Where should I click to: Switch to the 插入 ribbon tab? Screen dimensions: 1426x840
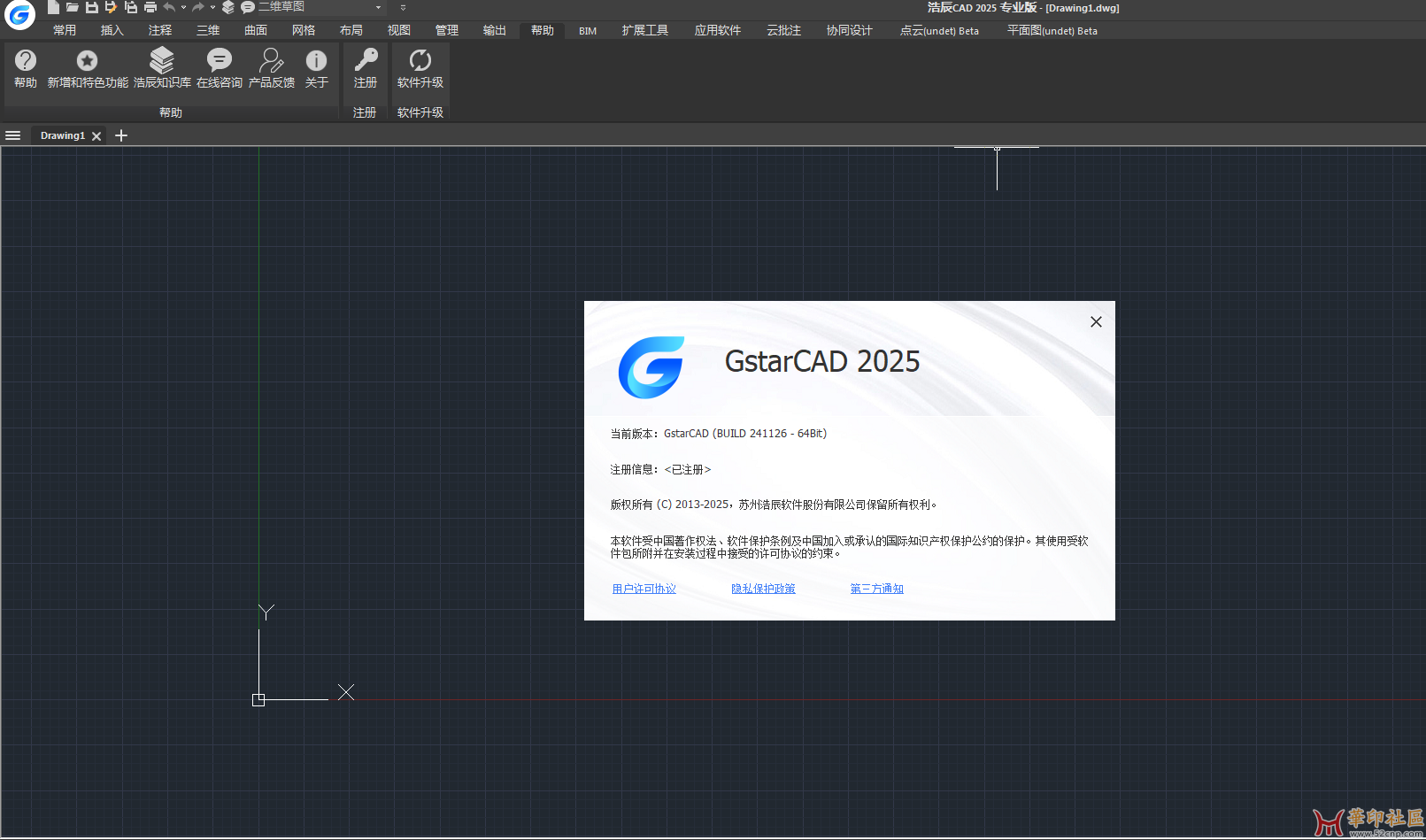(112, 30)
